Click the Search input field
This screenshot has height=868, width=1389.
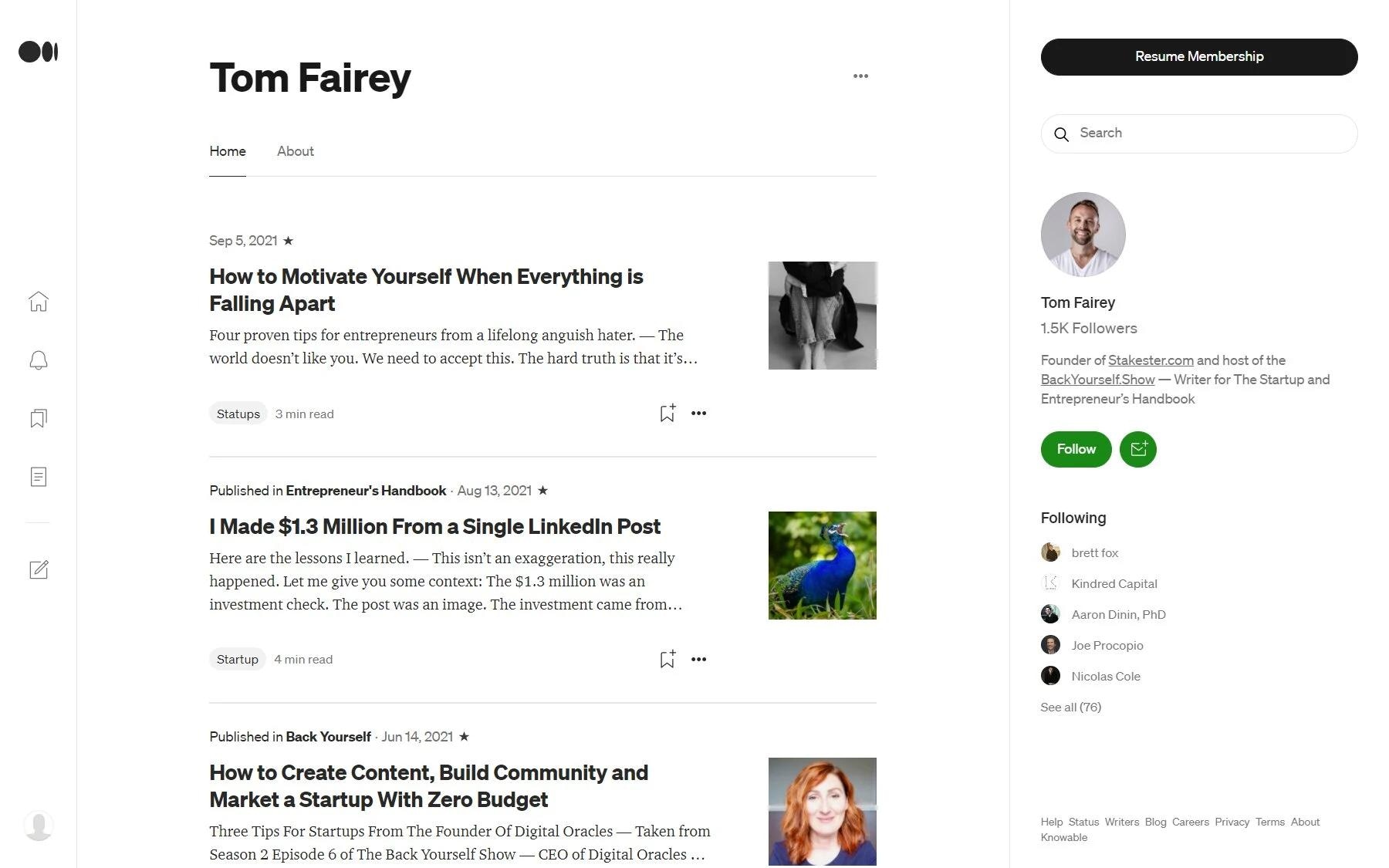point(1199,133)
